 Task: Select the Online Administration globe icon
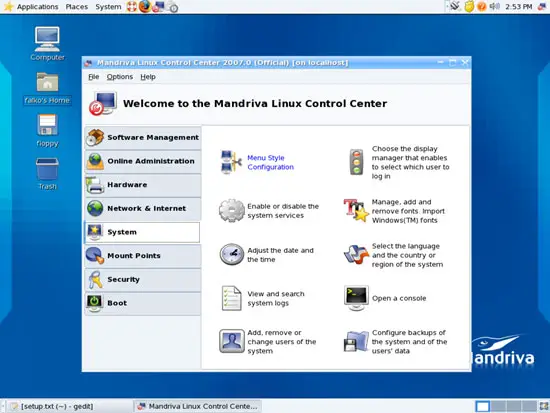(x=95, y=161)
